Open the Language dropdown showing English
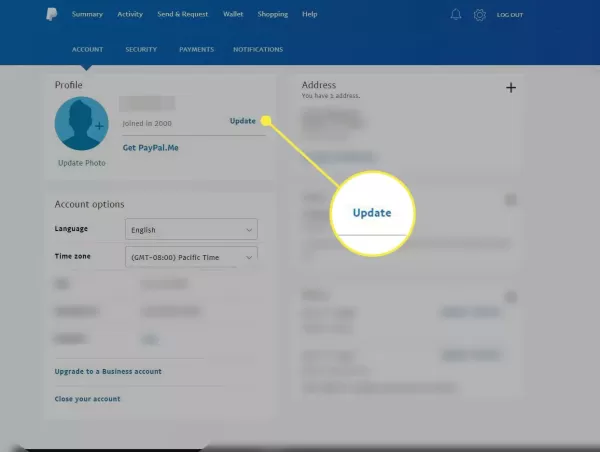Viewport: 600px width, 452px height. 191,229
